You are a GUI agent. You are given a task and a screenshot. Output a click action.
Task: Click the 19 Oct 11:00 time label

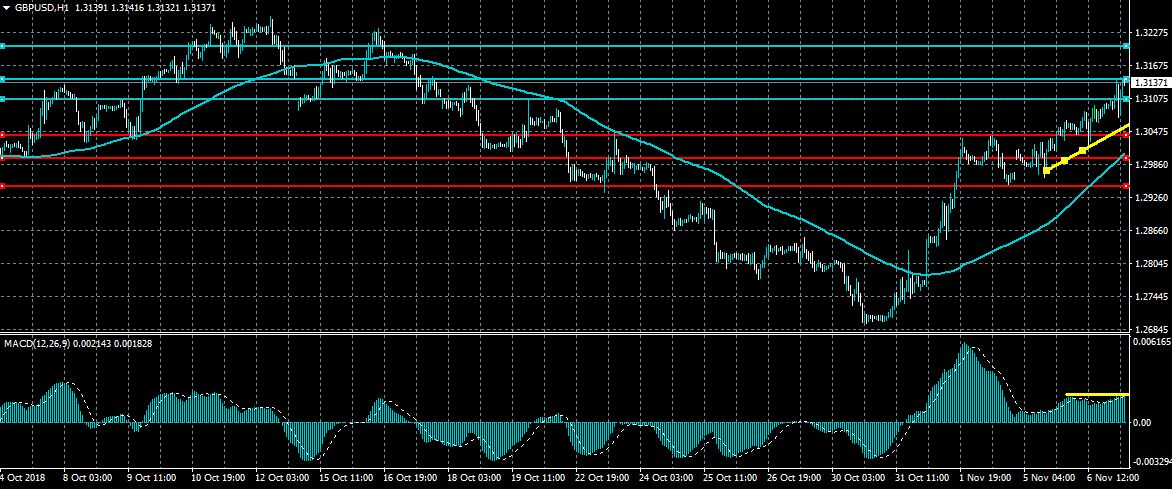click(537, 476)
